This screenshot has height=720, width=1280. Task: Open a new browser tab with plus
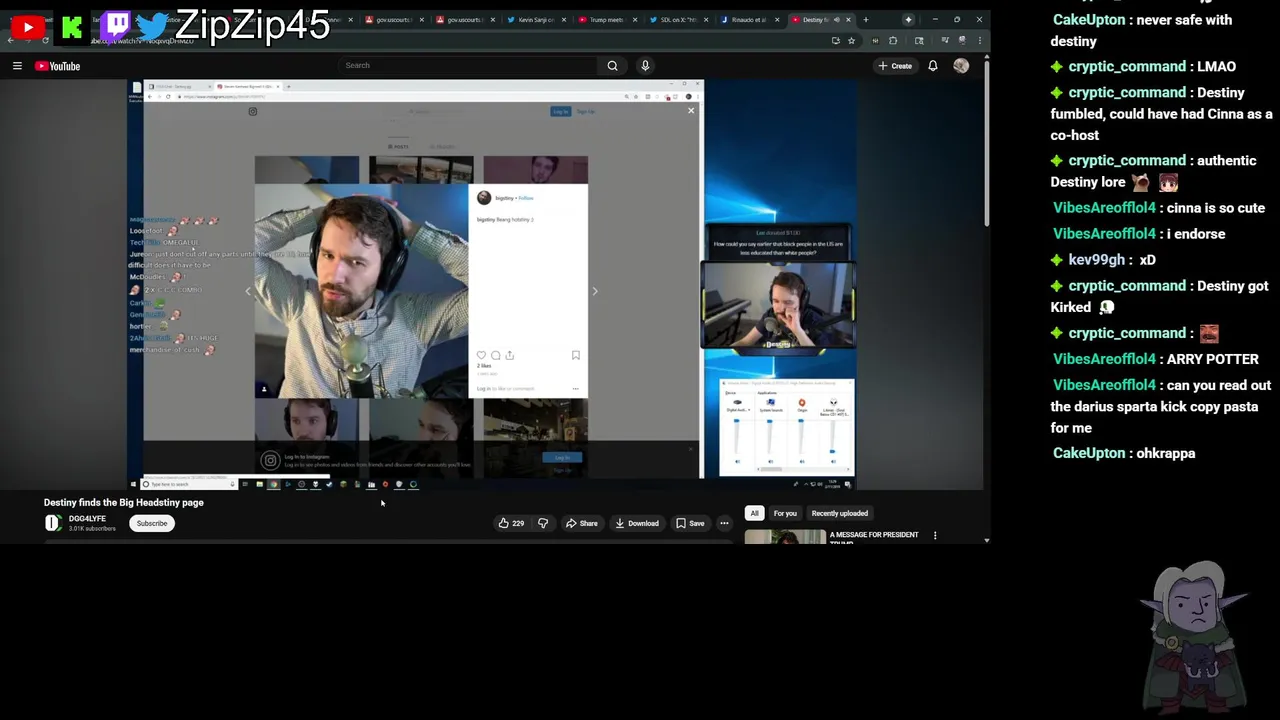(x=866, y=20)
